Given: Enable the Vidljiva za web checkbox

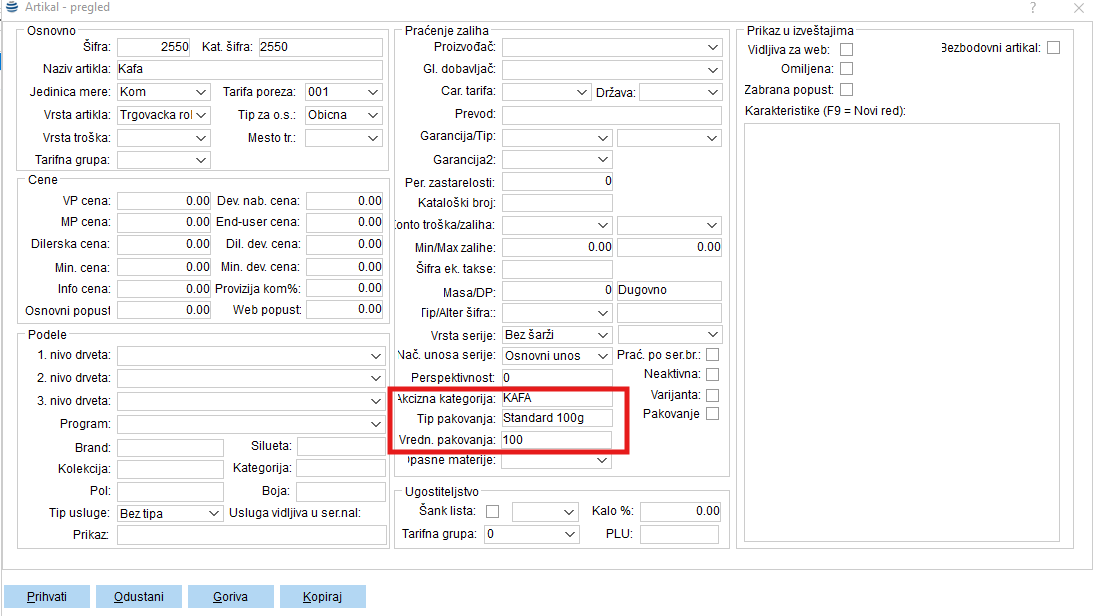Looking at the screenshot, I should [x=847, y=49].
